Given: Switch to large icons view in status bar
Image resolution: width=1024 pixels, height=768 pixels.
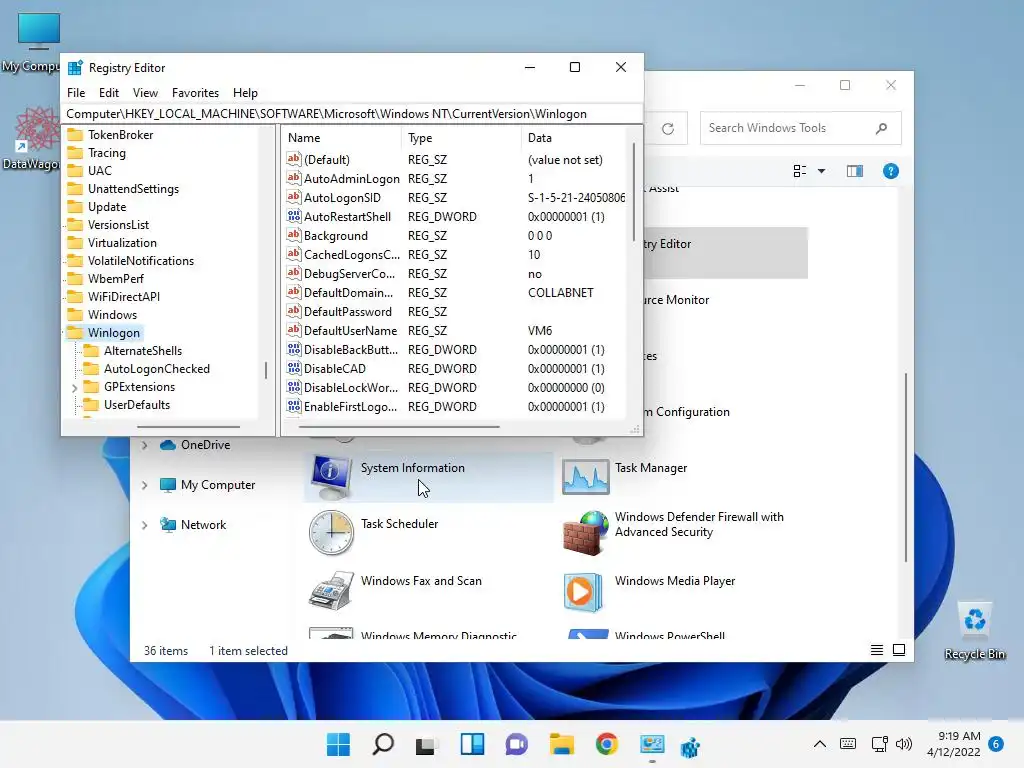Looking at the screenshot, I should (899, 650).
